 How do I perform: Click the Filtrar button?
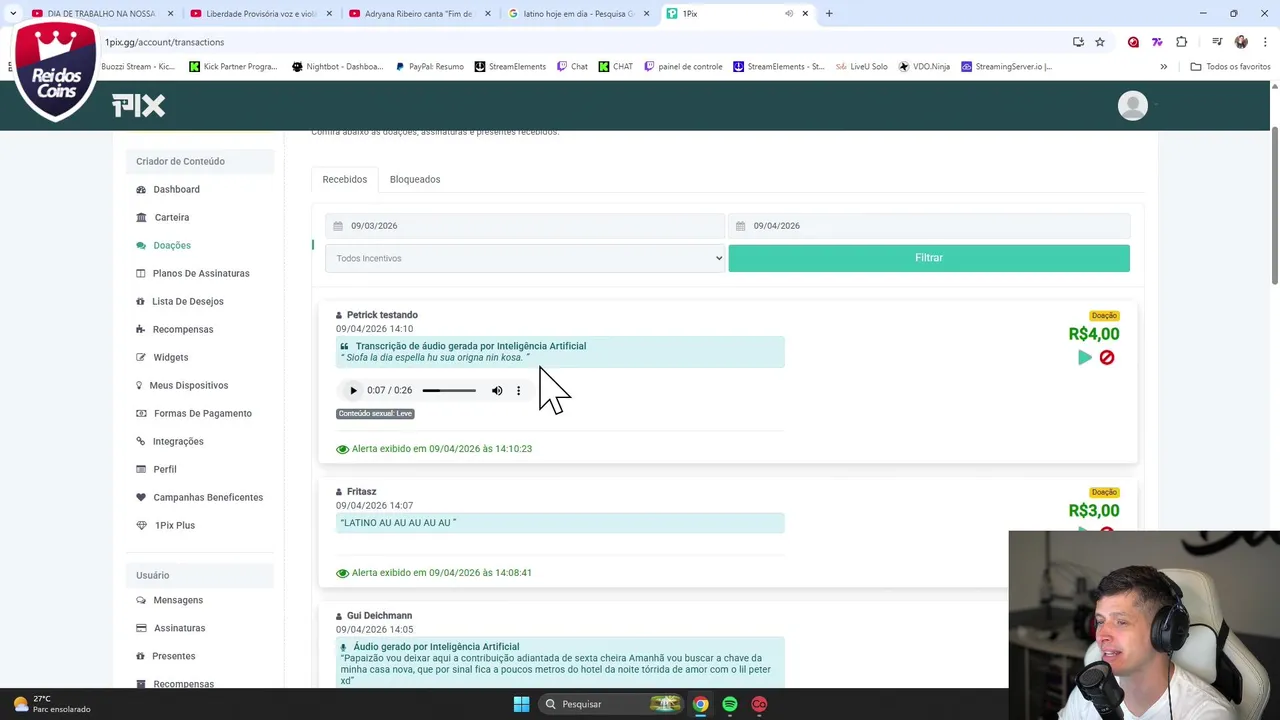(x=929, y=258)
